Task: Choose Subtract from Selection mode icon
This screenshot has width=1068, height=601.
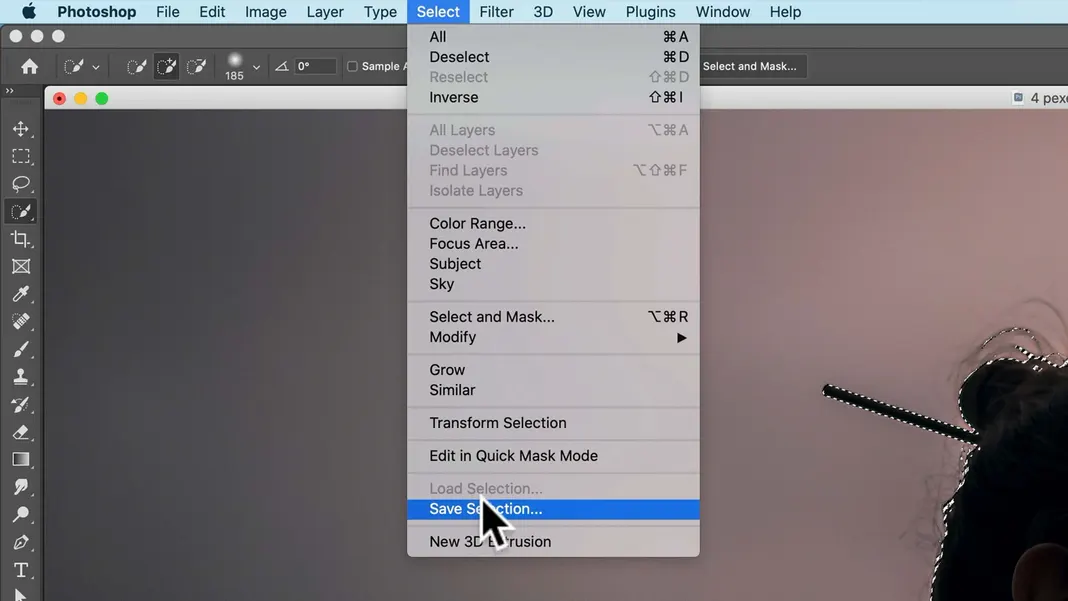Action: point(196,66)
